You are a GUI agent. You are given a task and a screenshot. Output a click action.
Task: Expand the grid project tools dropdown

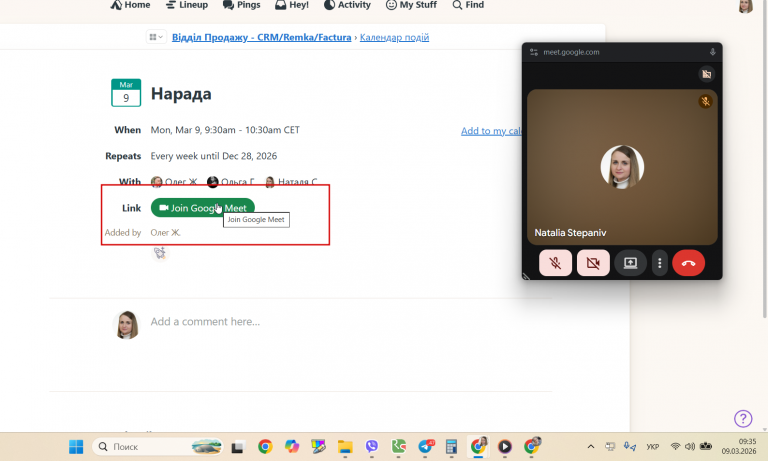[156, 37]
